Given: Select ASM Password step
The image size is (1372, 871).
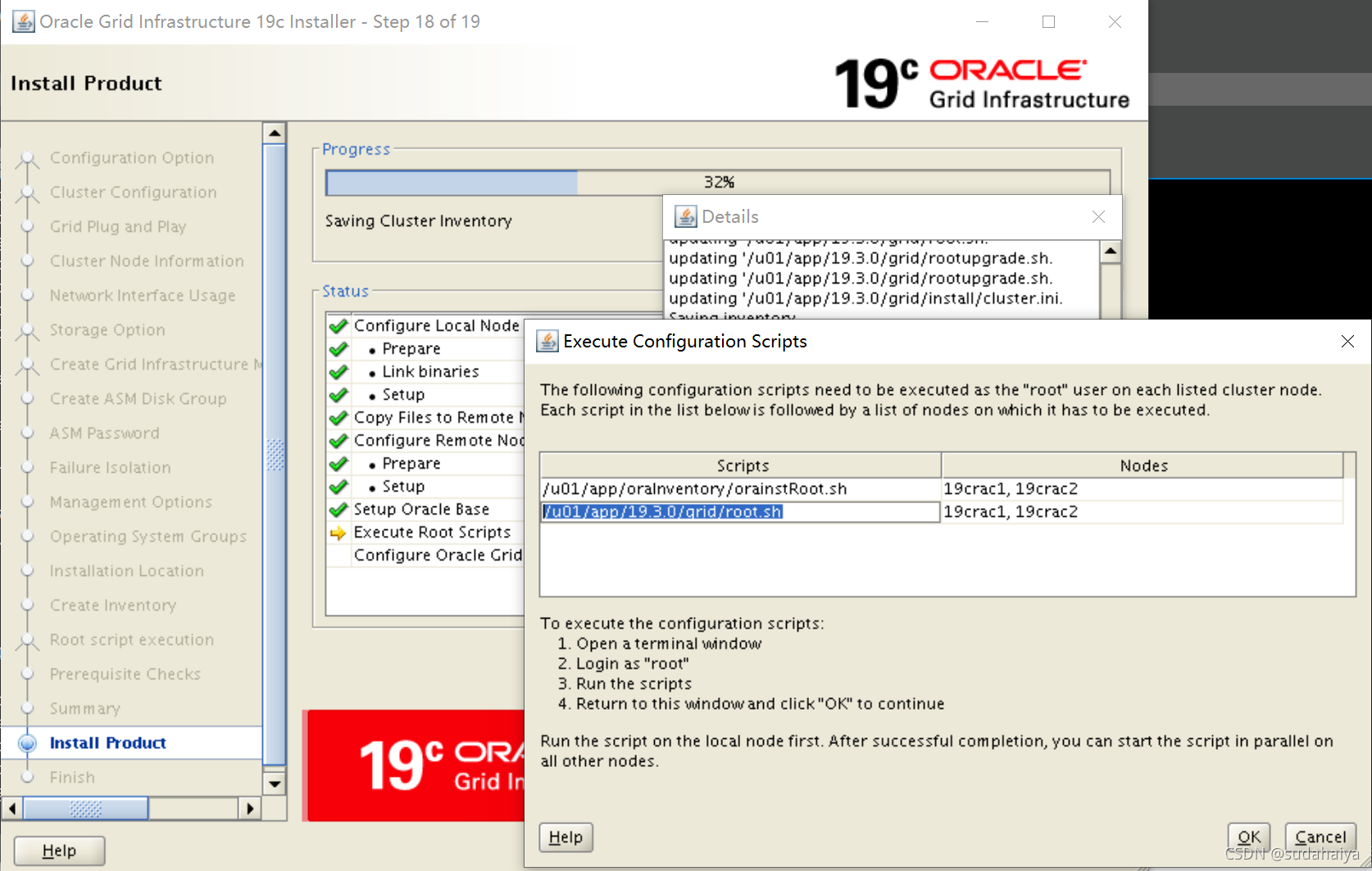Looking at the screenshot, I should pyautogui.click(x=104, y=433).
